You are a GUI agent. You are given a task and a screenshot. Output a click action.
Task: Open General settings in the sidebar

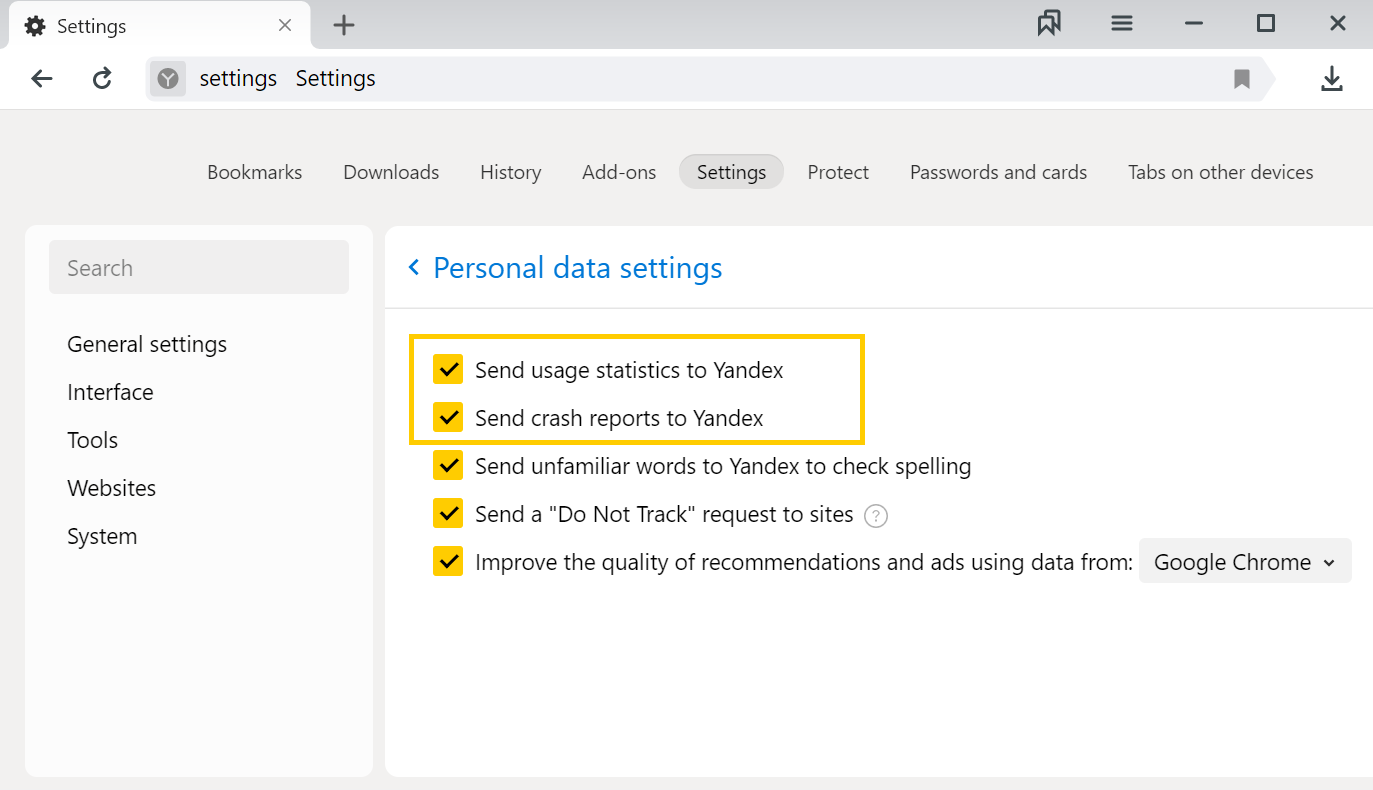click(x=147, y=344)
